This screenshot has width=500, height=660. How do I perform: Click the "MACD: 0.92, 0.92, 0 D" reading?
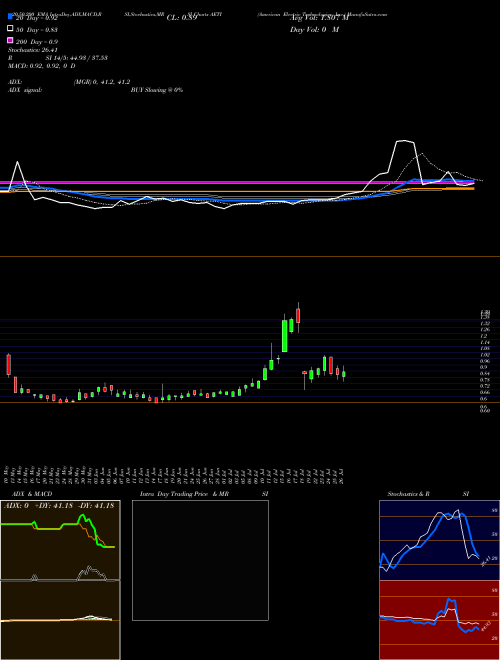(x=42, y=66)
